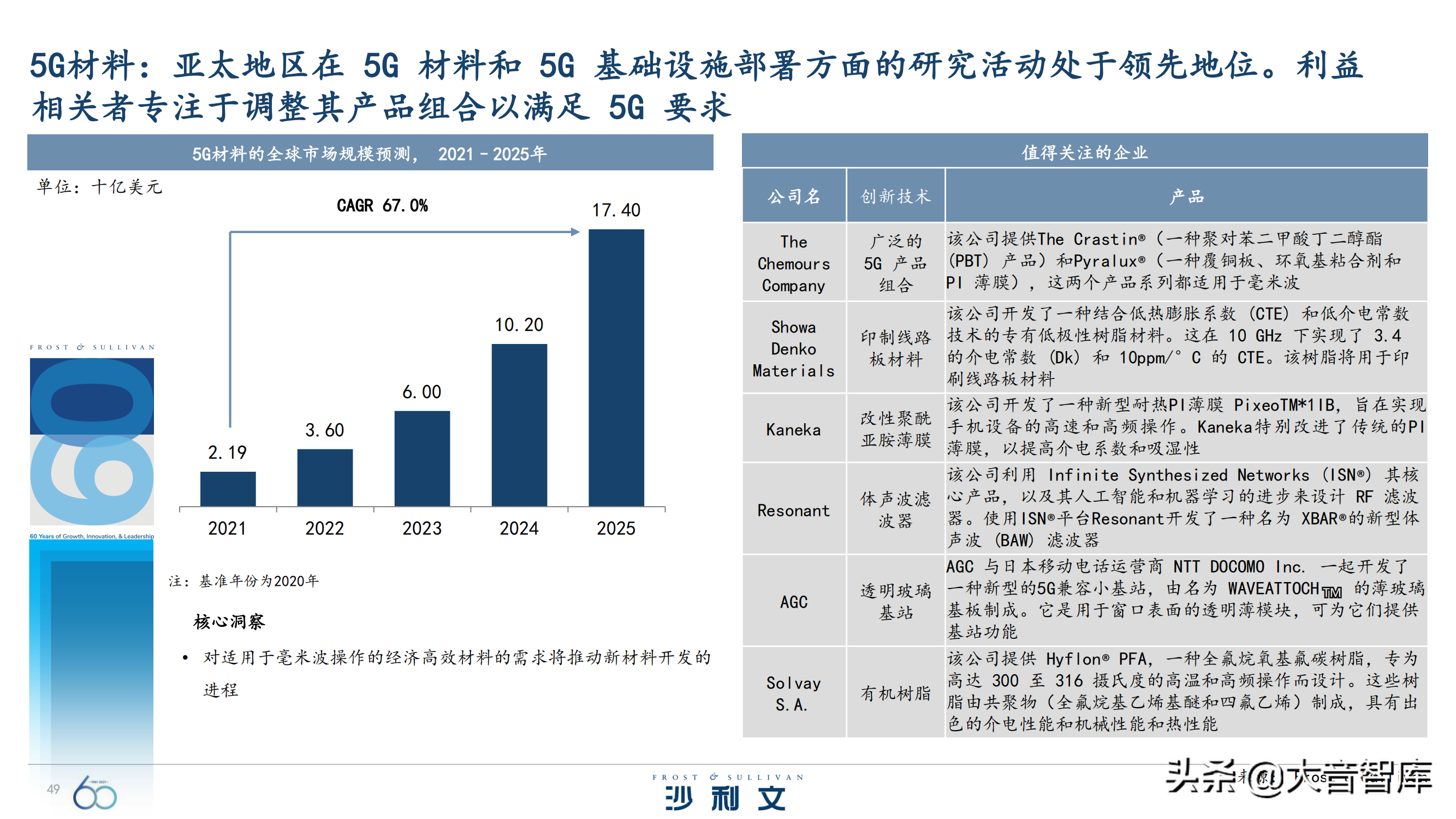Click the CTE resin product description cell
Screen dimensions: 1456x819
[1186, 349]
